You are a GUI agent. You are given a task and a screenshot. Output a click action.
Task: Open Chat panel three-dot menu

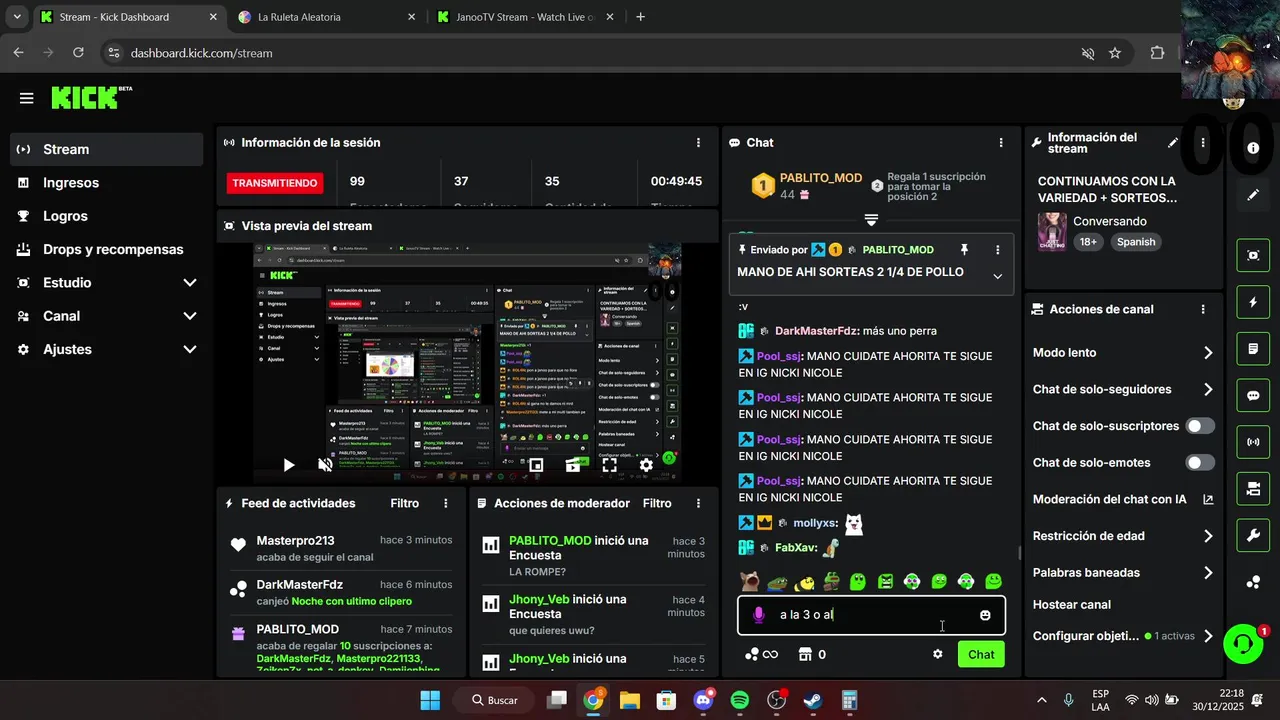[x=1001, y=143]
